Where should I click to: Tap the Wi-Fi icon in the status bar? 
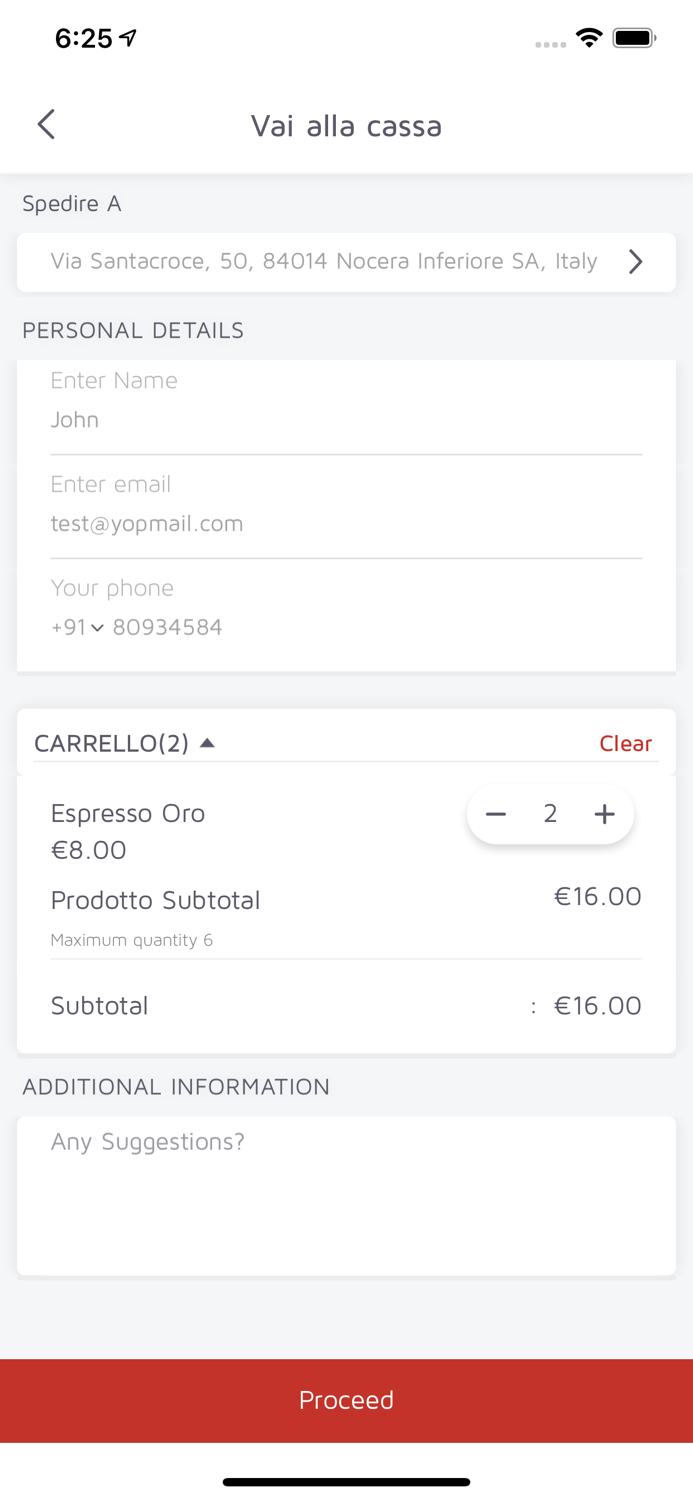588,36
